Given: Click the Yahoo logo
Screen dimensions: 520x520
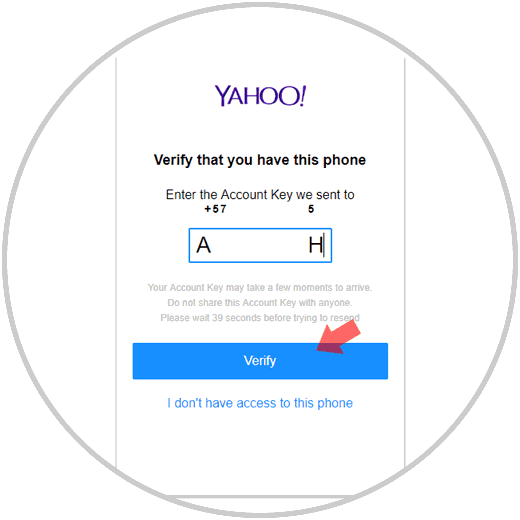Looking at the screenshot, I should click(260, 96).
